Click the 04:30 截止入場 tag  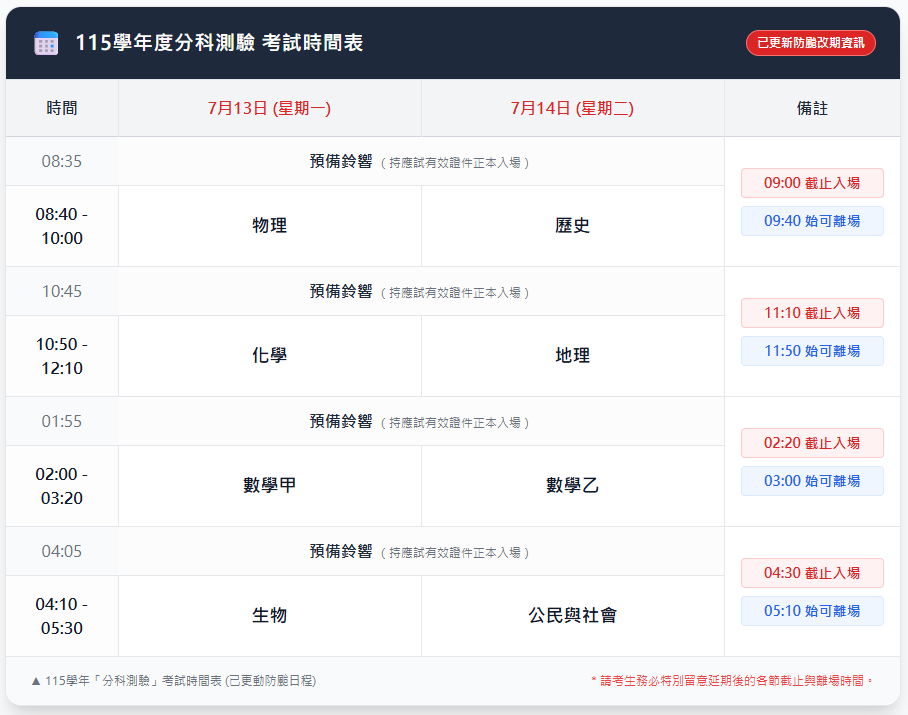[812, 573]
